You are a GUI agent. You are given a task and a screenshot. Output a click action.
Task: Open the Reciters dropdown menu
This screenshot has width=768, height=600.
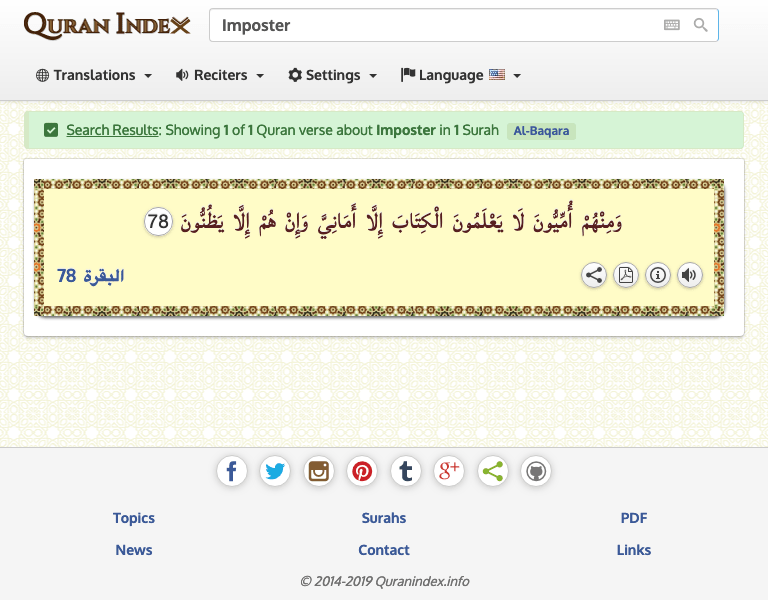point(220,75)
